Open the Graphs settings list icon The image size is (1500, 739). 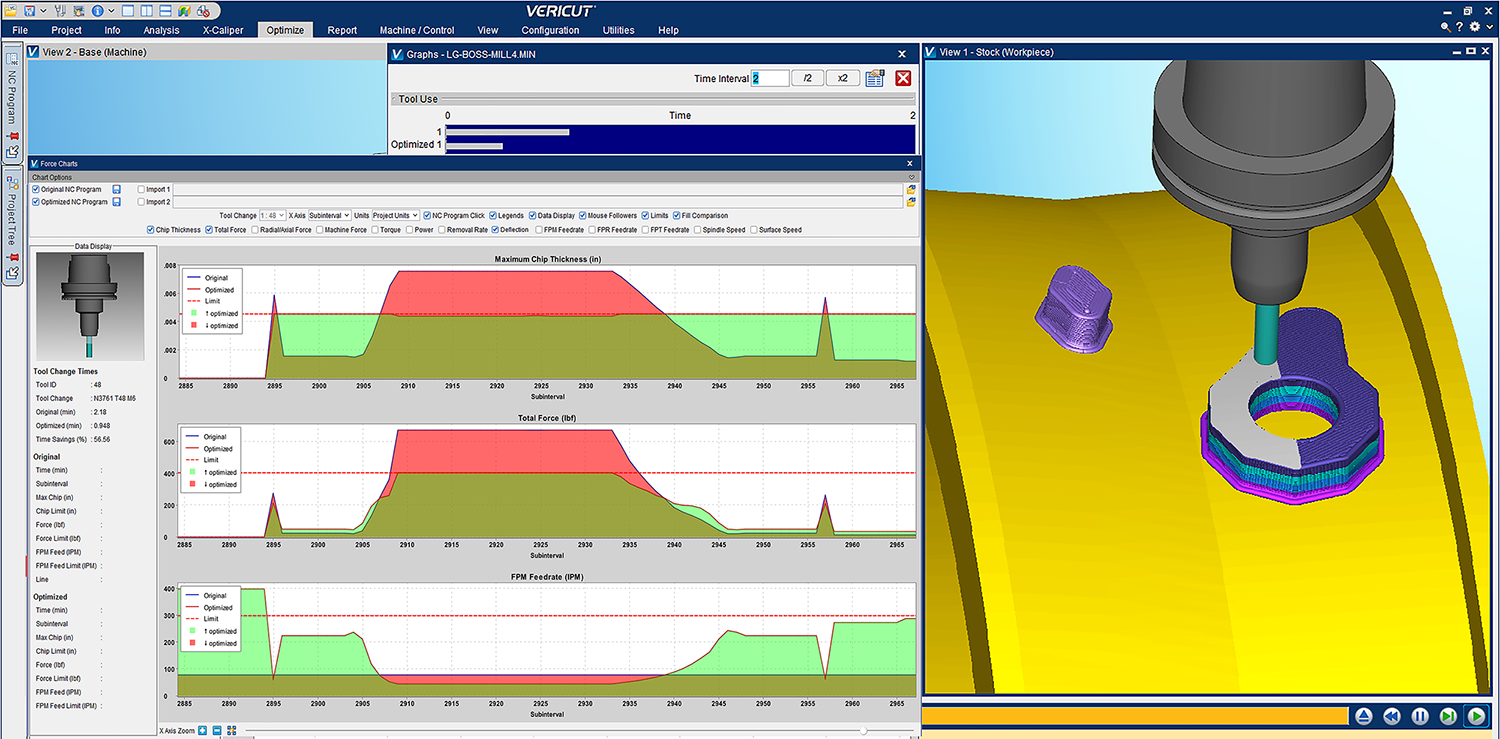pyautogui.click(x=874, y=78)
